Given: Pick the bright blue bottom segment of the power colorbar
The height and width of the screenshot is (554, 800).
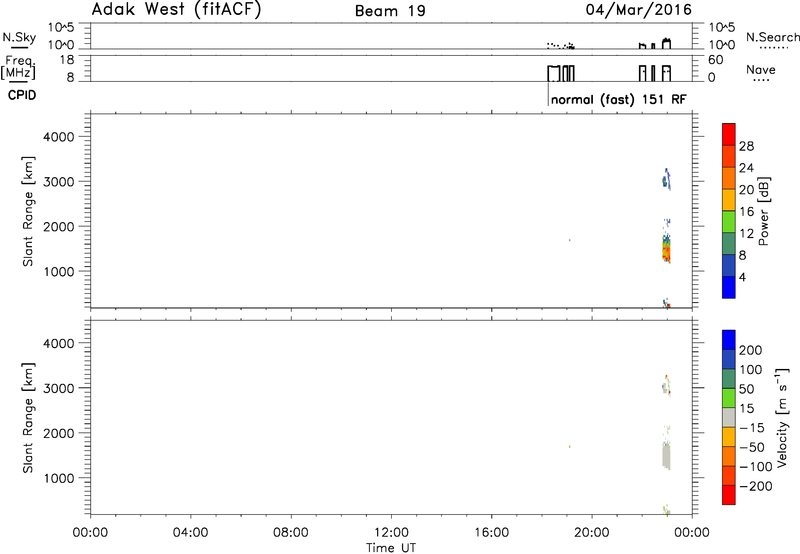Looking at the screenshot, I should coord(729,287).
